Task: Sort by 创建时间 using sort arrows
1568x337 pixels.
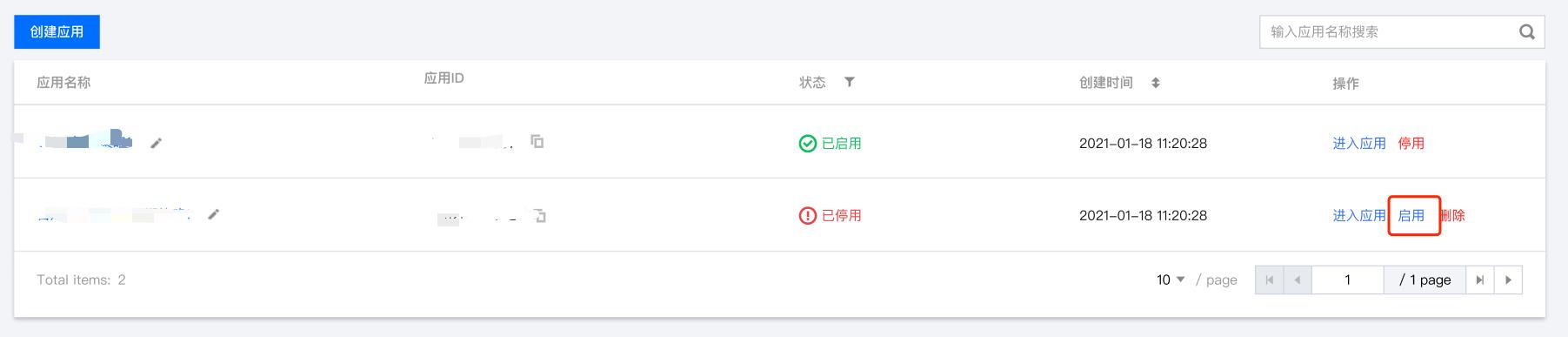Action: [1156, 83]
